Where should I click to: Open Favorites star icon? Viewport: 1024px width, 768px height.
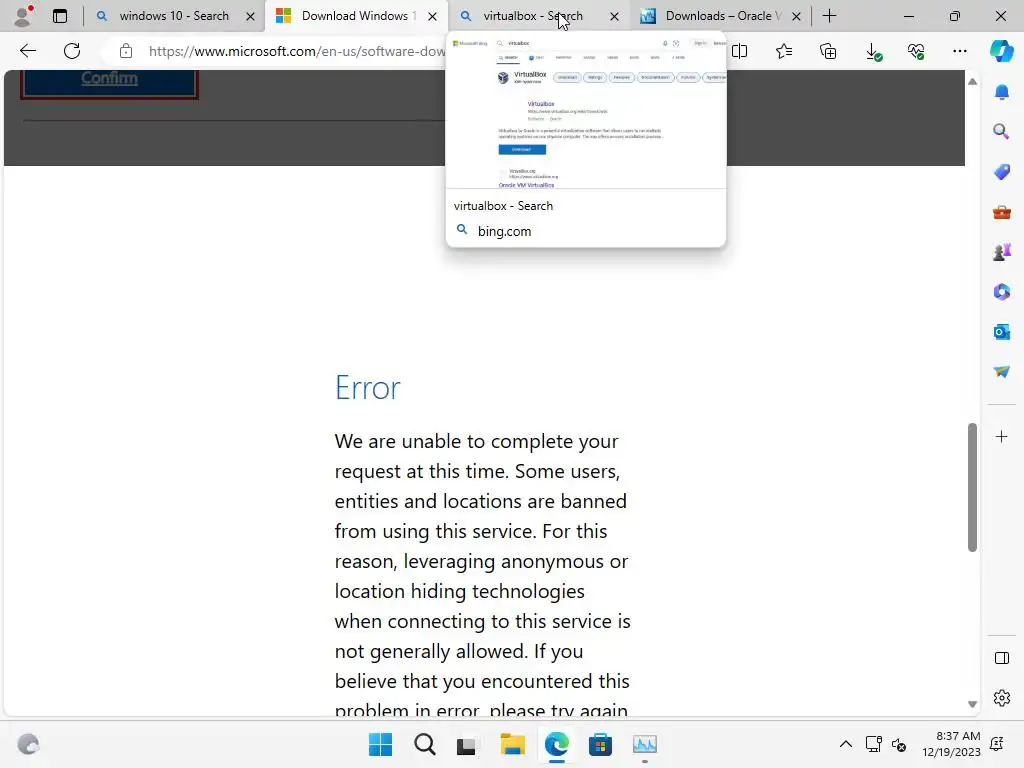coord(784,51)
